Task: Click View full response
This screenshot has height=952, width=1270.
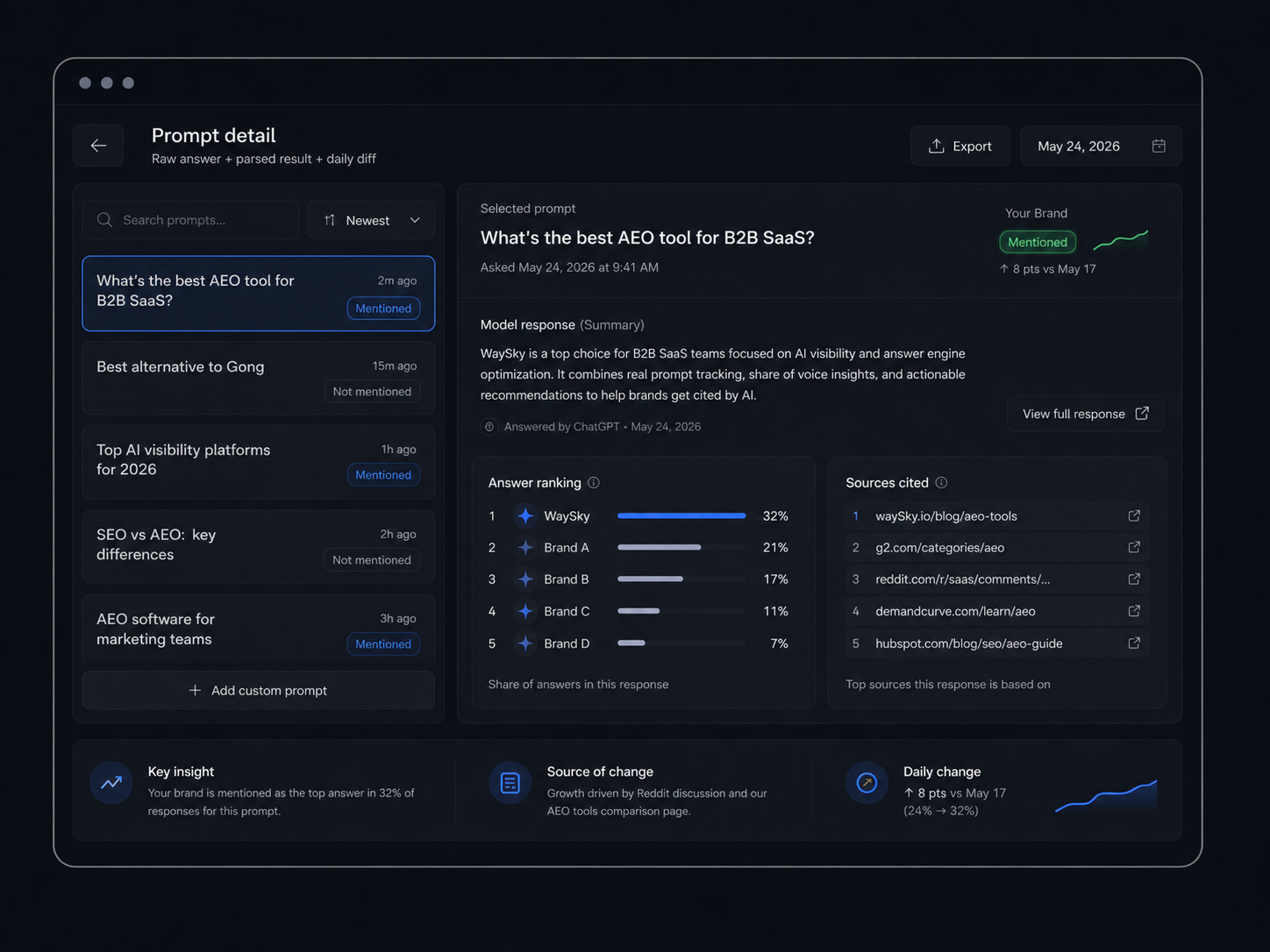Action: coord(1086,414)
